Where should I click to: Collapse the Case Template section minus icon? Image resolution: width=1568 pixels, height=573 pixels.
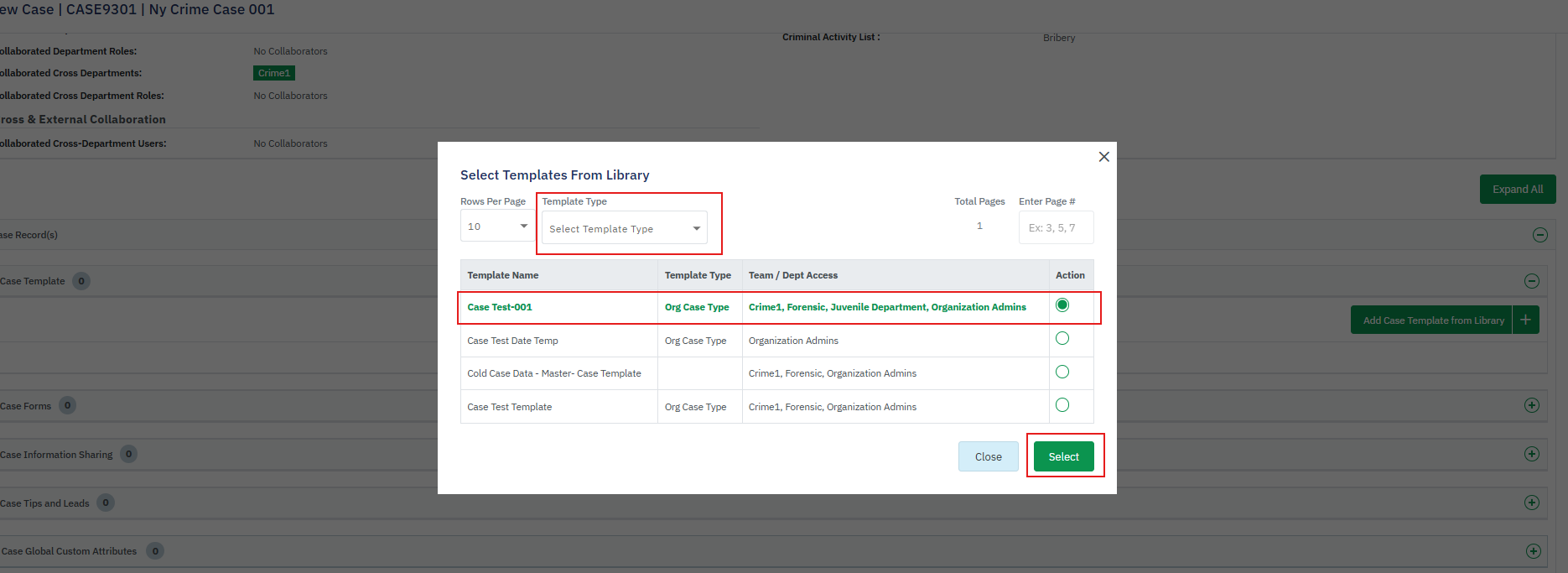1532,281
